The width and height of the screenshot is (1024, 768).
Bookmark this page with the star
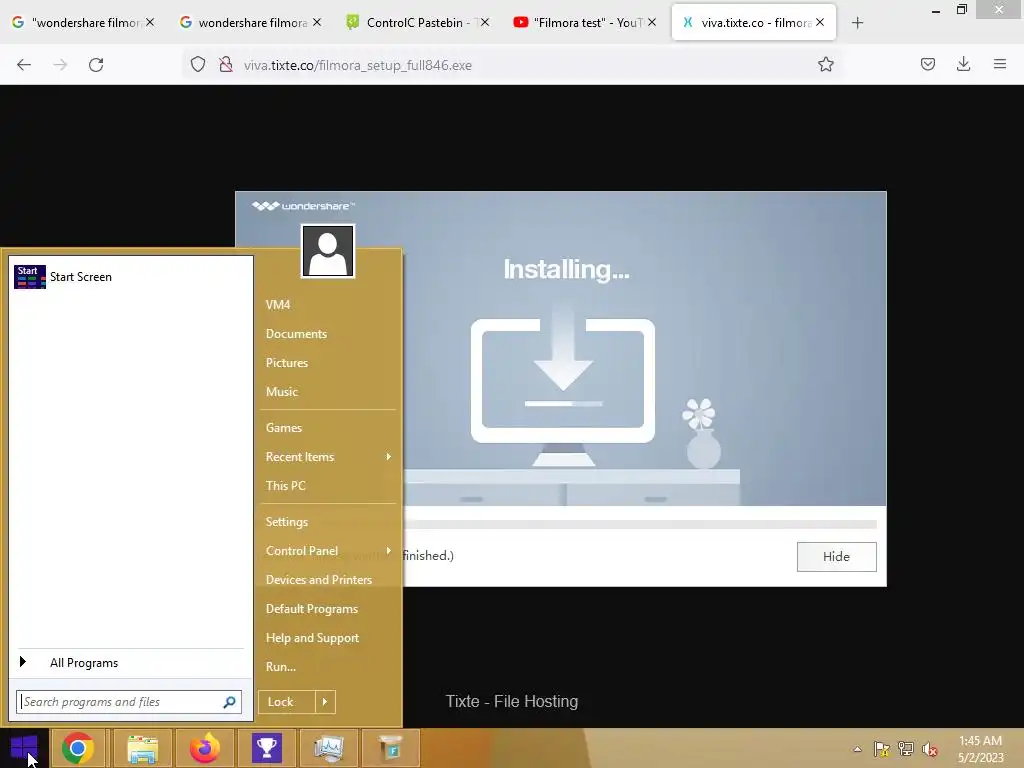pos(825,65)
